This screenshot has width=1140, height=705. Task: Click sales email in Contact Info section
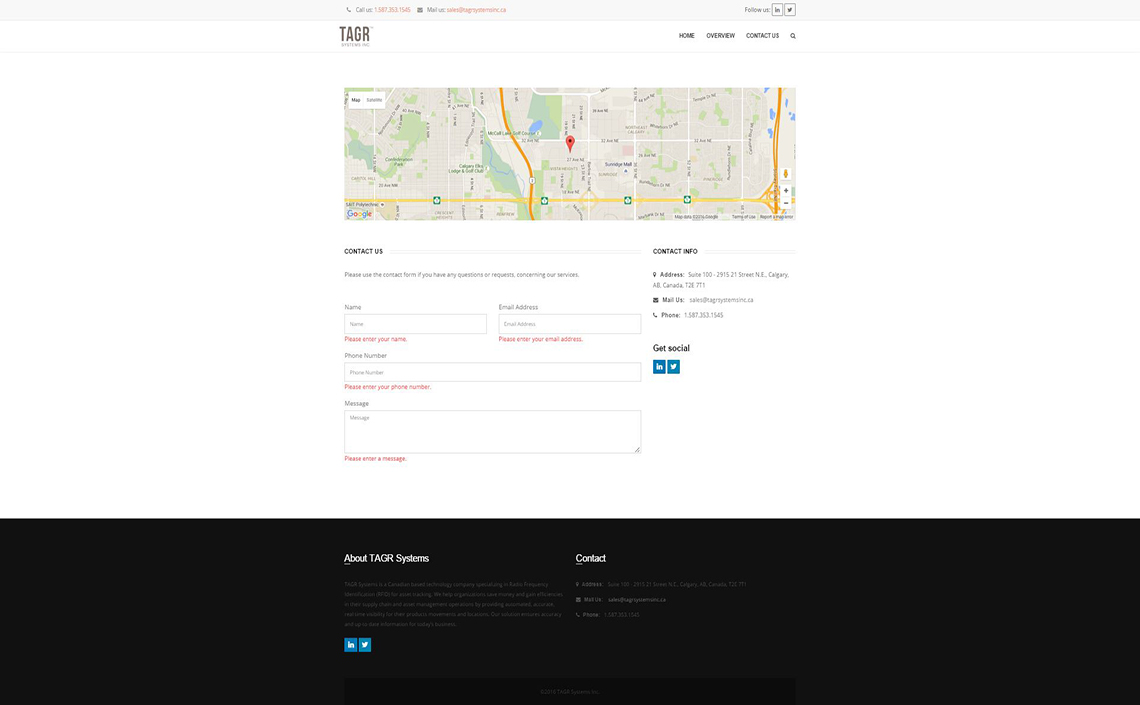click(721, 299)
